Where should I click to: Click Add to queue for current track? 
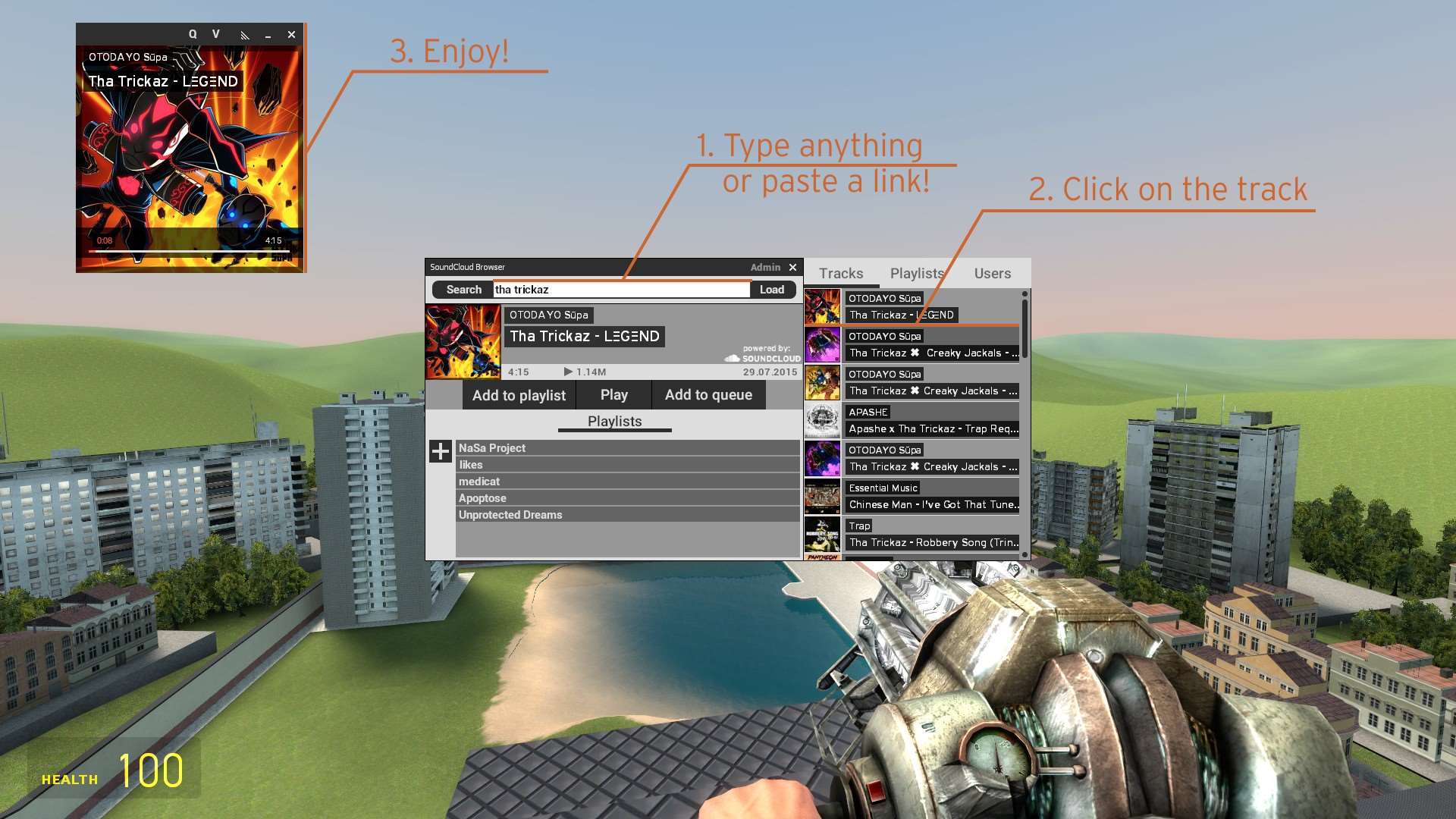point(709,394)
